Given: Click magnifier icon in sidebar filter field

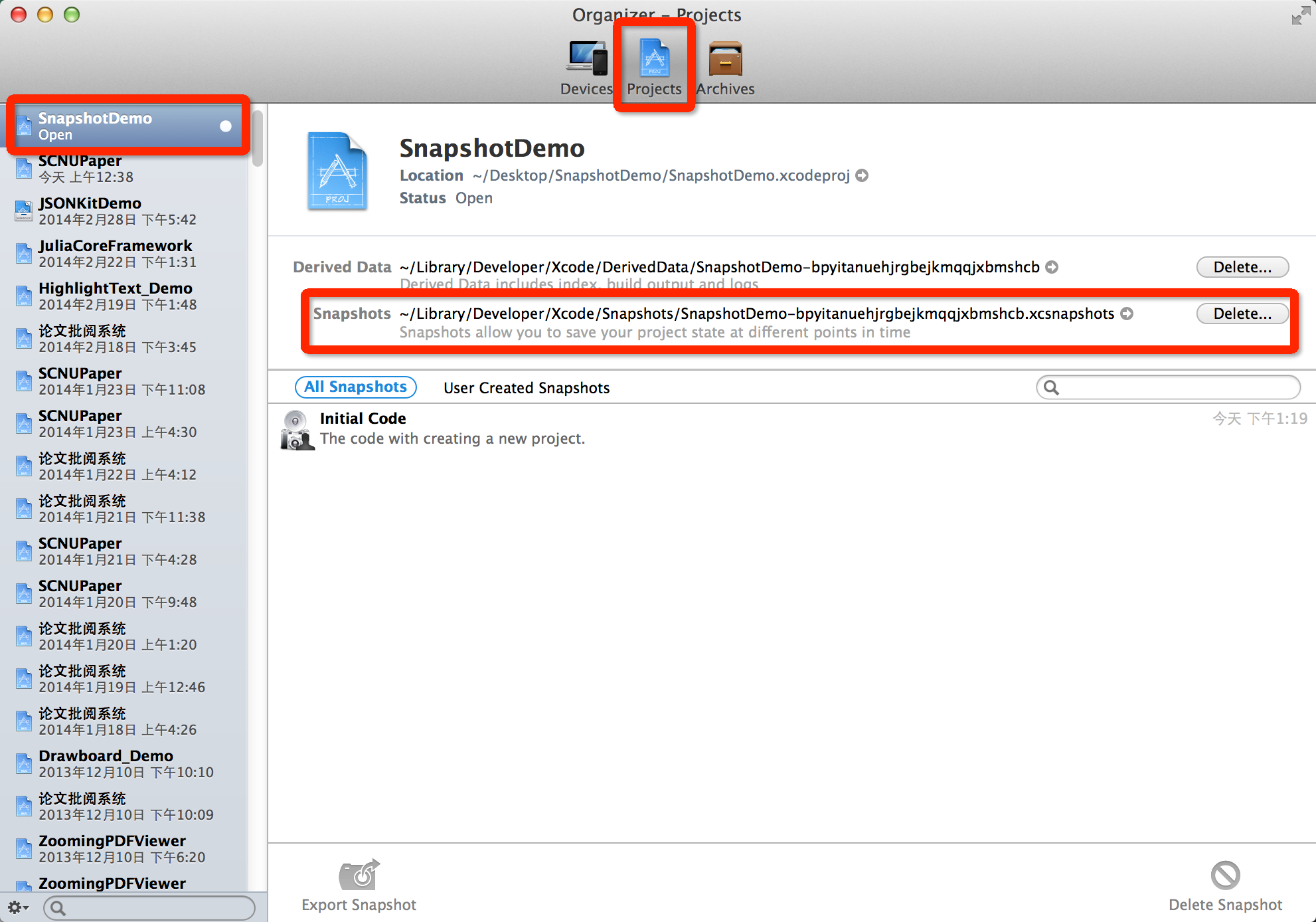Looking at the screenshot, I should (58, 908).
